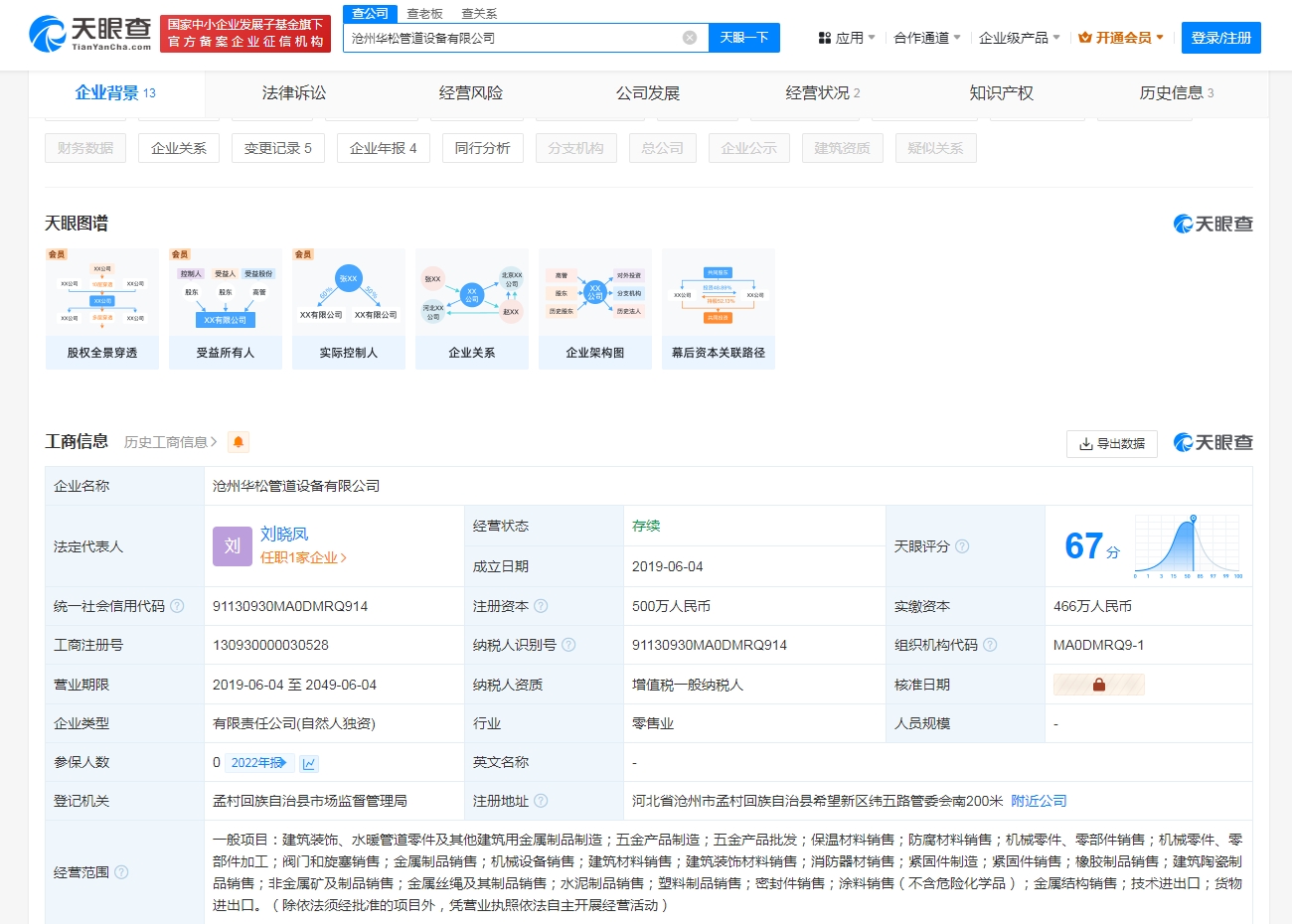Expand the 合作通道 dropdown menu
The image size is (1292, 924).
coord(927,38)
